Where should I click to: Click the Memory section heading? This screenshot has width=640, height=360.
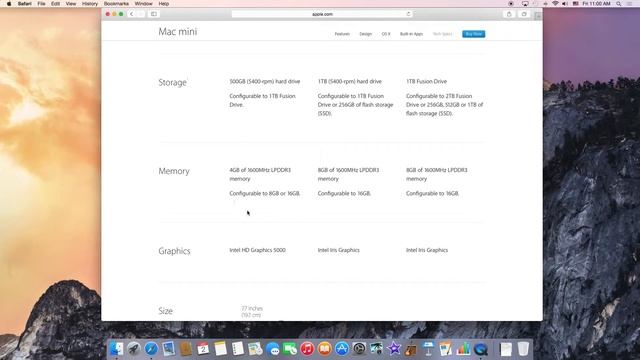click(x=174, y=171)
